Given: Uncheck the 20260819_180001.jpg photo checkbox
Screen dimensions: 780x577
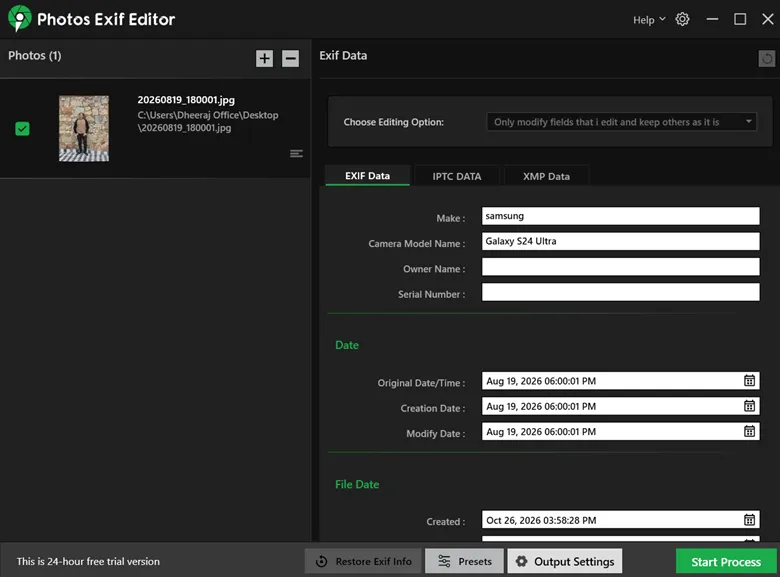Looking at the screenshot, I should 22,129.
